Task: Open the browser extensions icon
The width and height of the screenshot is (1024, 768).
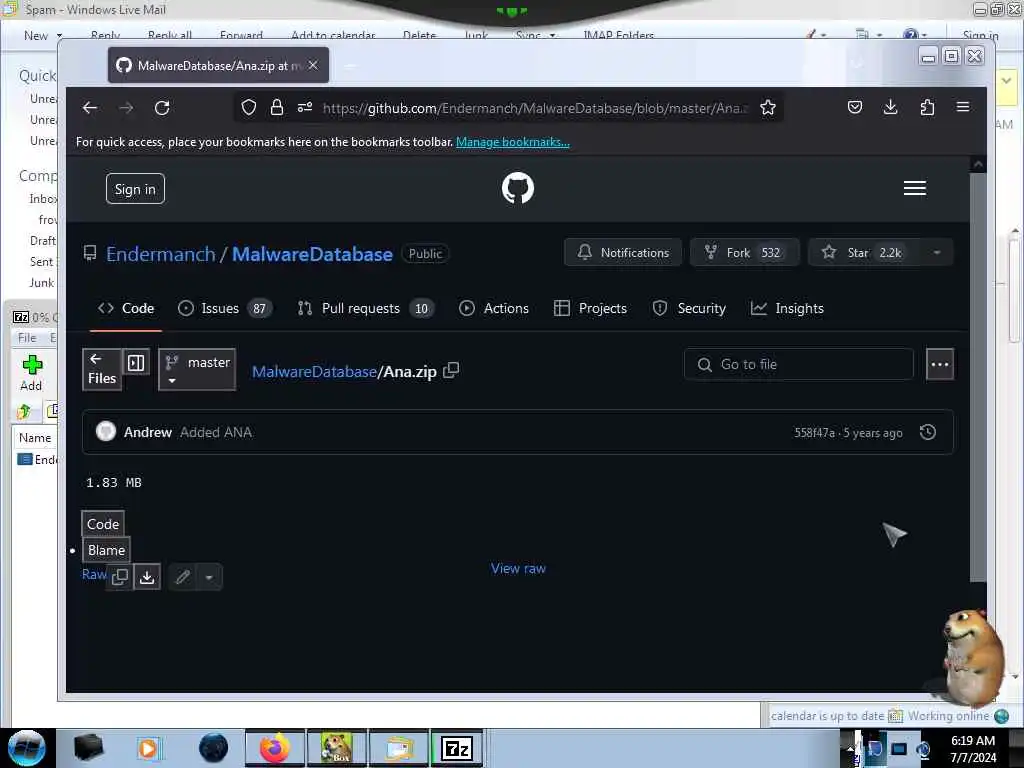Action: click(x=927, y=107)
